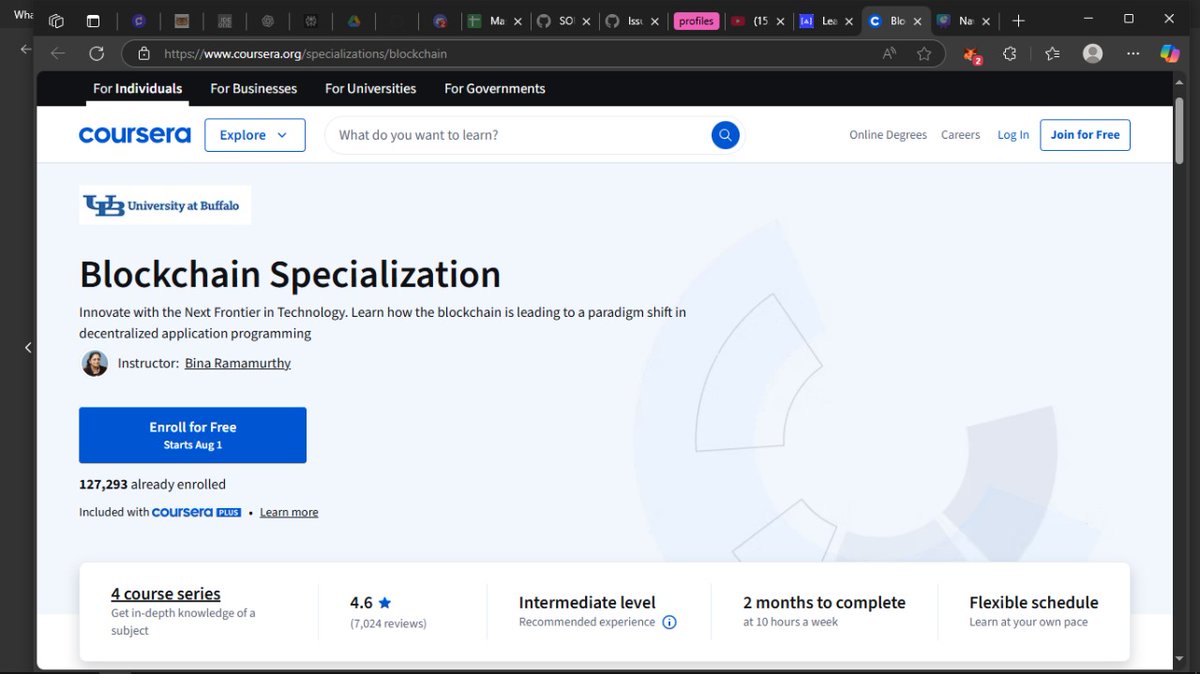
Task: Open the Extensions puzzle icon
Action: (x=1010, y=54)
